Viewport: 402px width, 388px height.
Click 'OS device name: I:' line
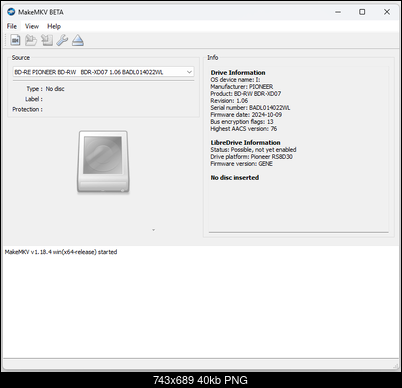(235, 80)
